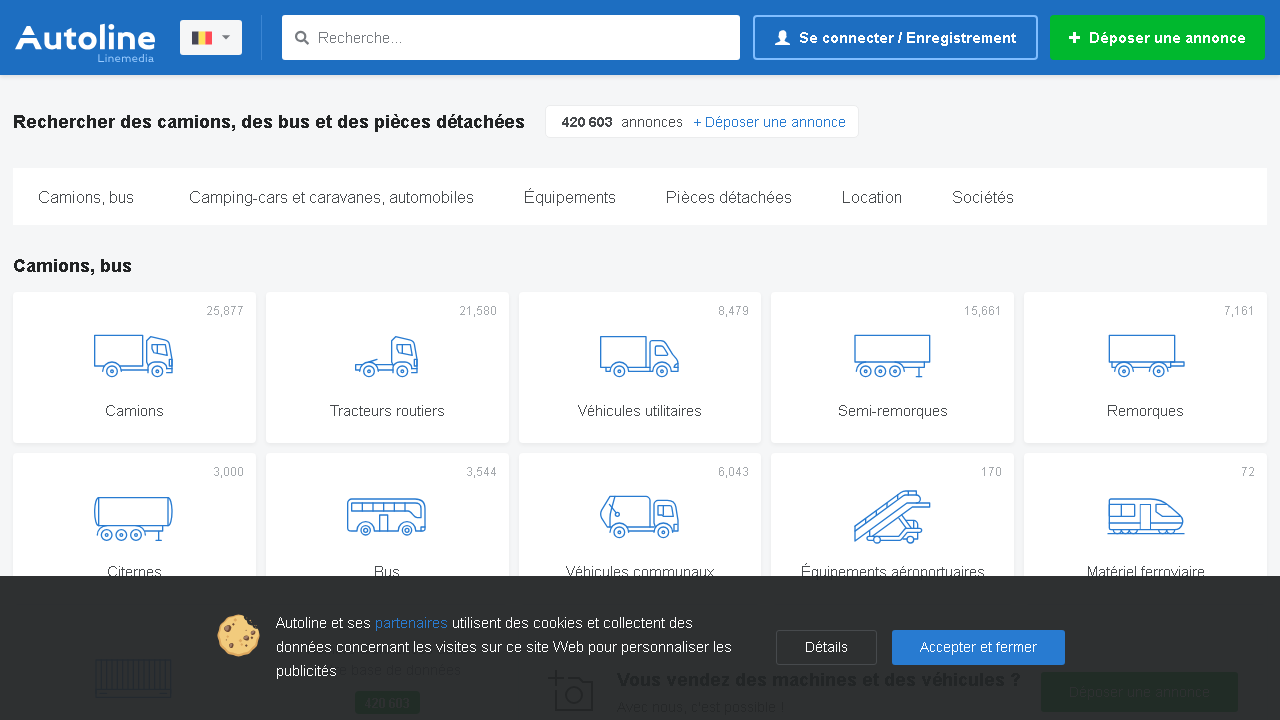Click the Véhicules utilitaires label
This screenshot has height=720, width=1280.
(x=640, y=411)
